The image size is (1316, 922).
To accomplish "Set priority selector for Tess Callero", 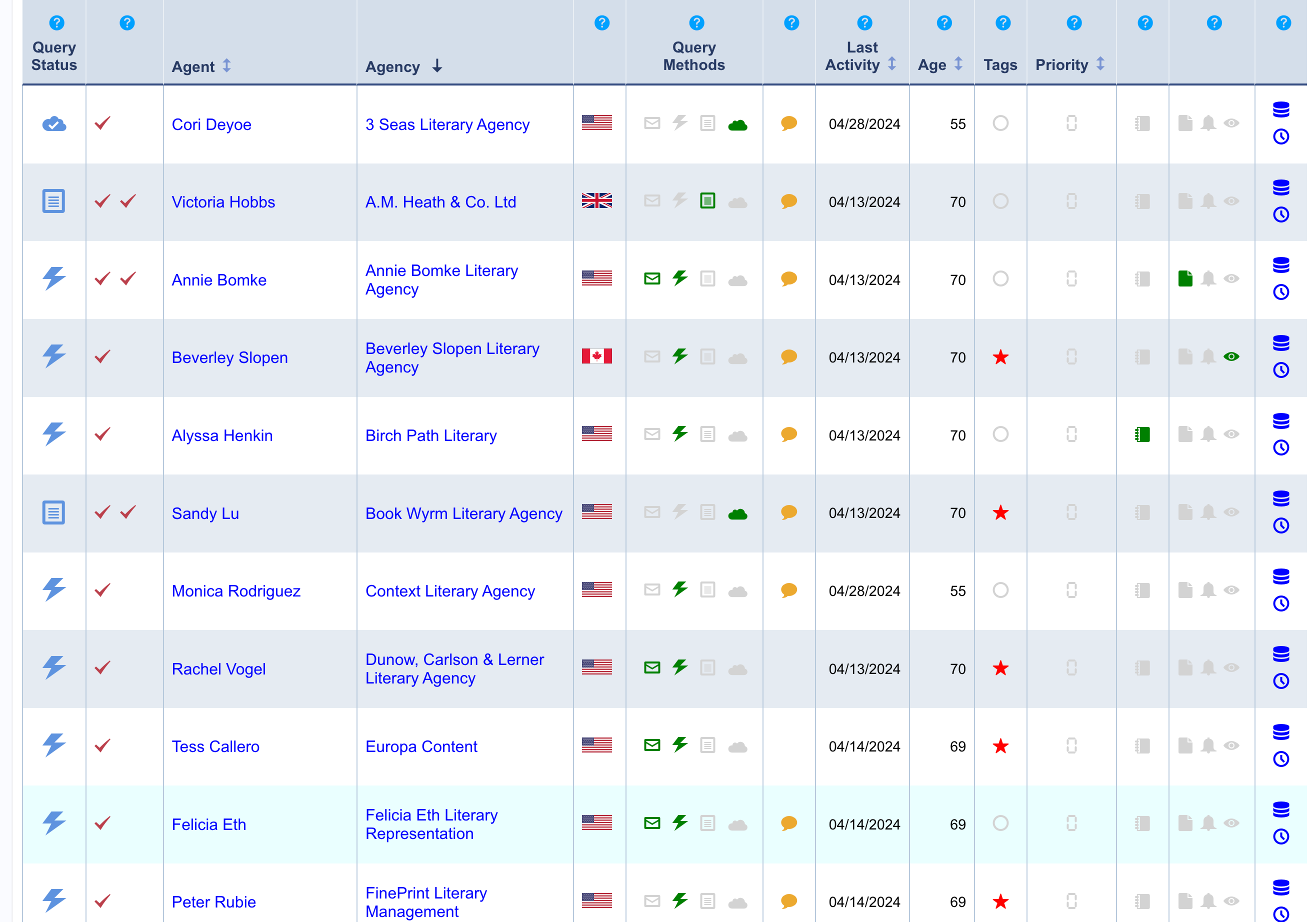I will pos(1071,745).
